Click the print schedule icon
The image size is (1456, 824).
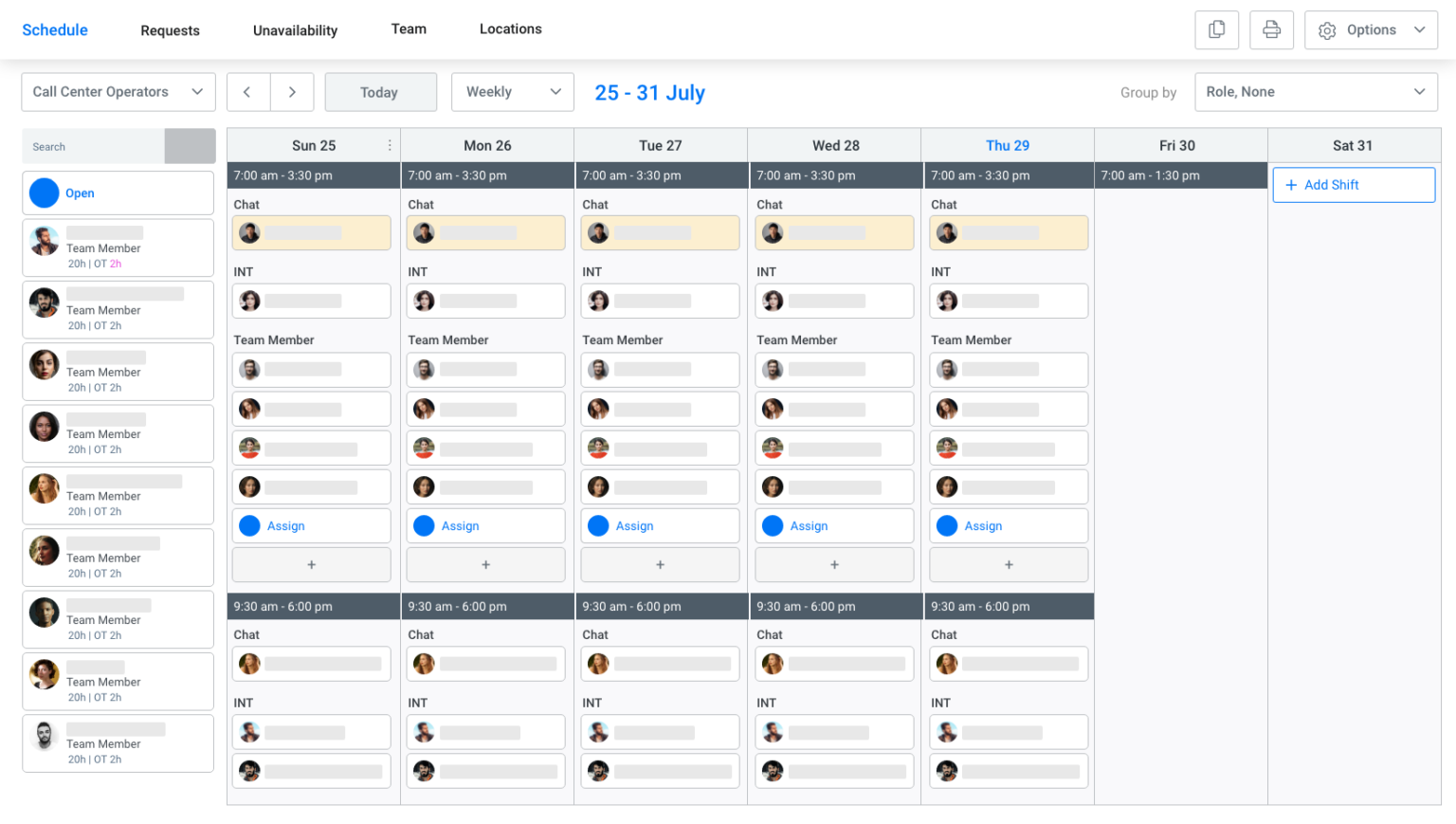point(1271,29)
